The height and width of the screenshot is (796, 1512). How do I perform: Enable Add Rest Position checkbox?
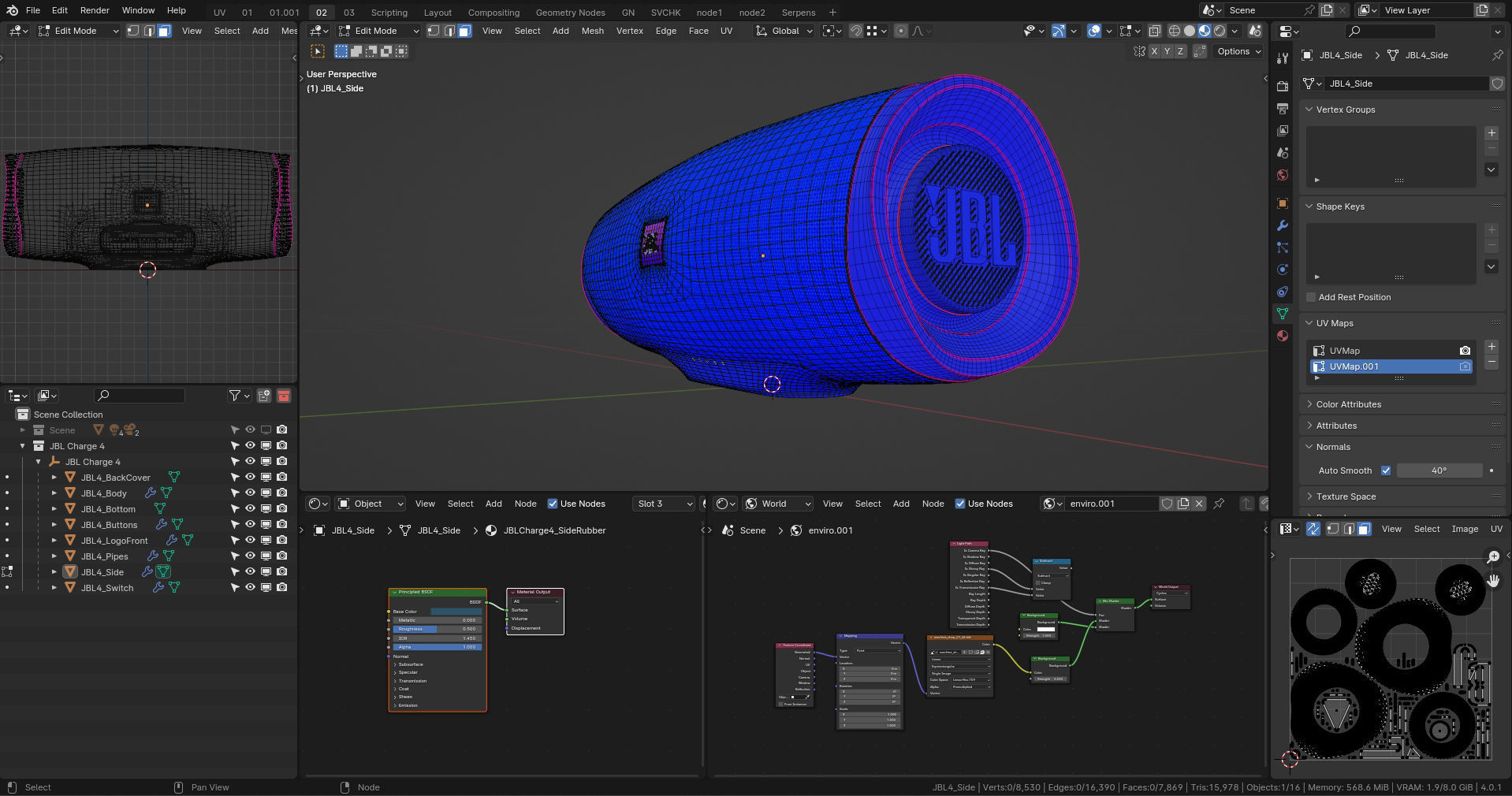[1312, 297]
